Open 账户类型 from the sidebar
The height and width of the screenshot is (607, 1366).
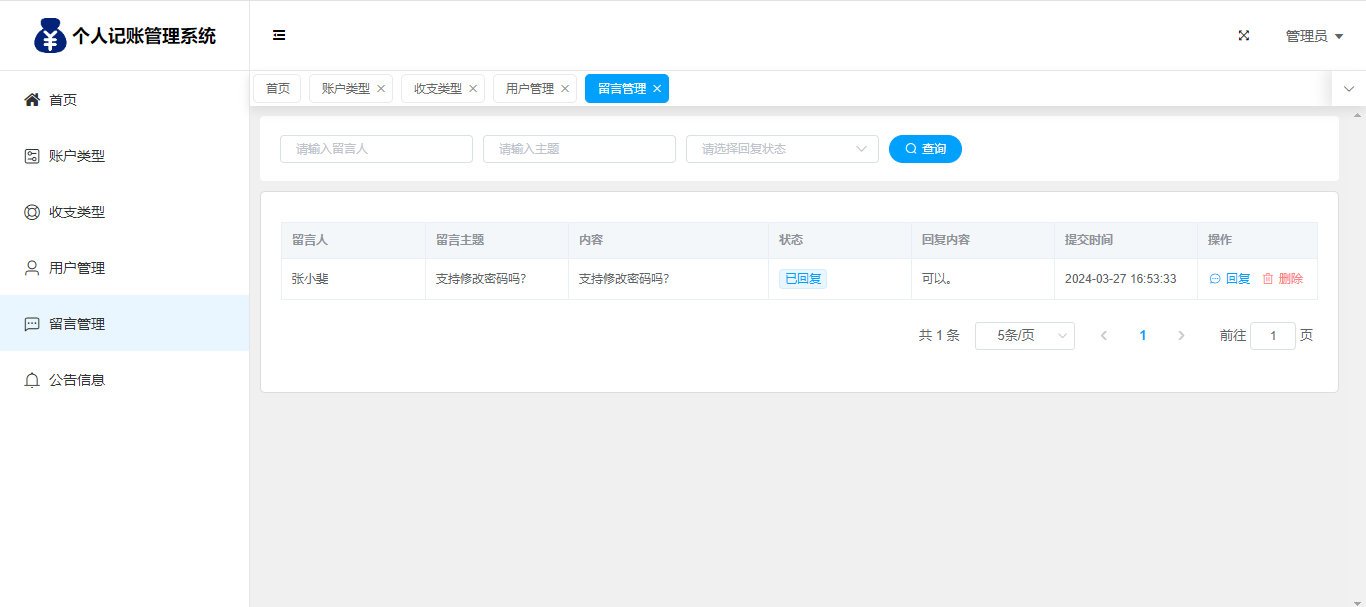tap(77, 156)
